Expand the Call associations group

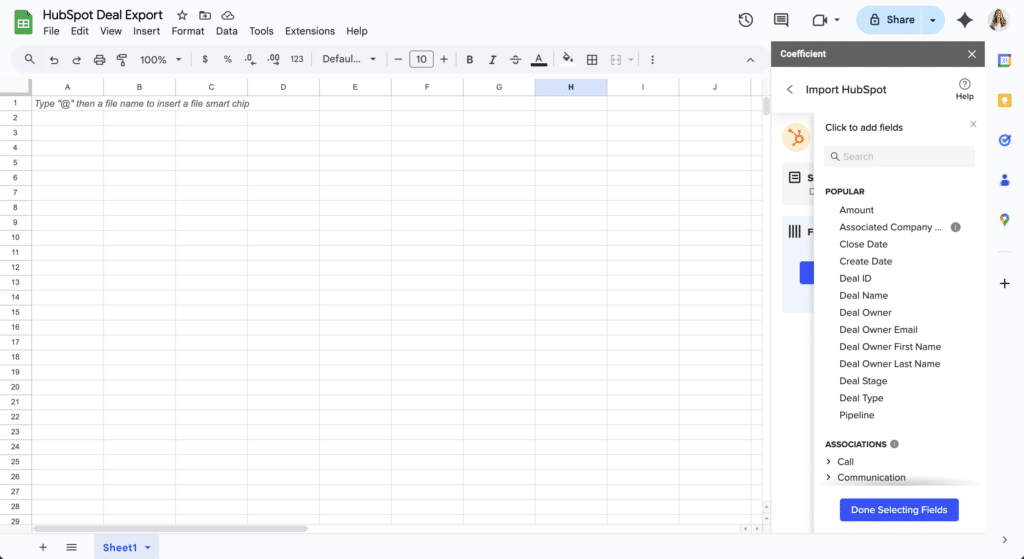(x=829, y=462)
